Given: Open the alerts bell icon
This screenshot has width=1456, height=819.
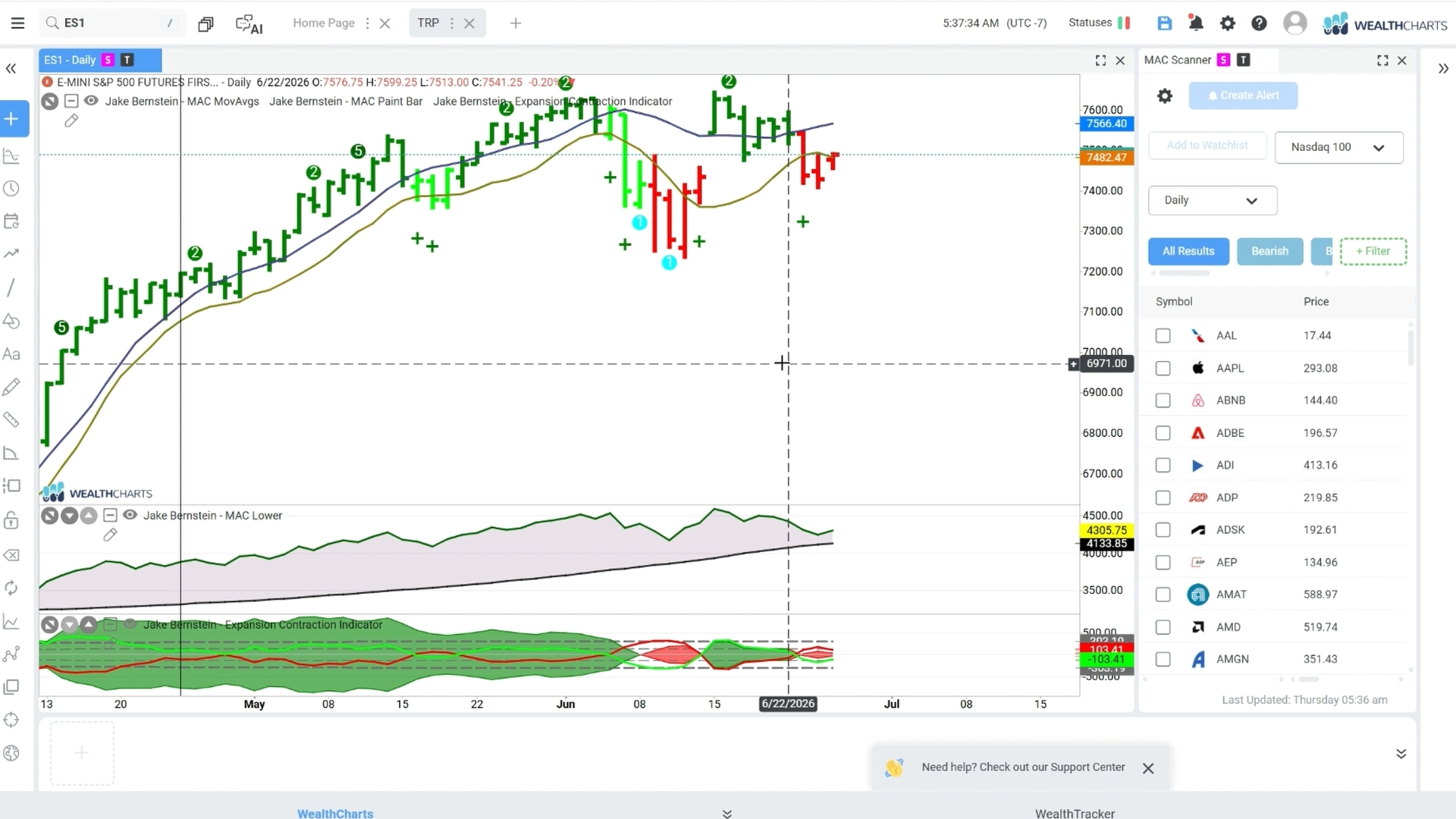Looking at the screenshot, I should point(1196,24).
